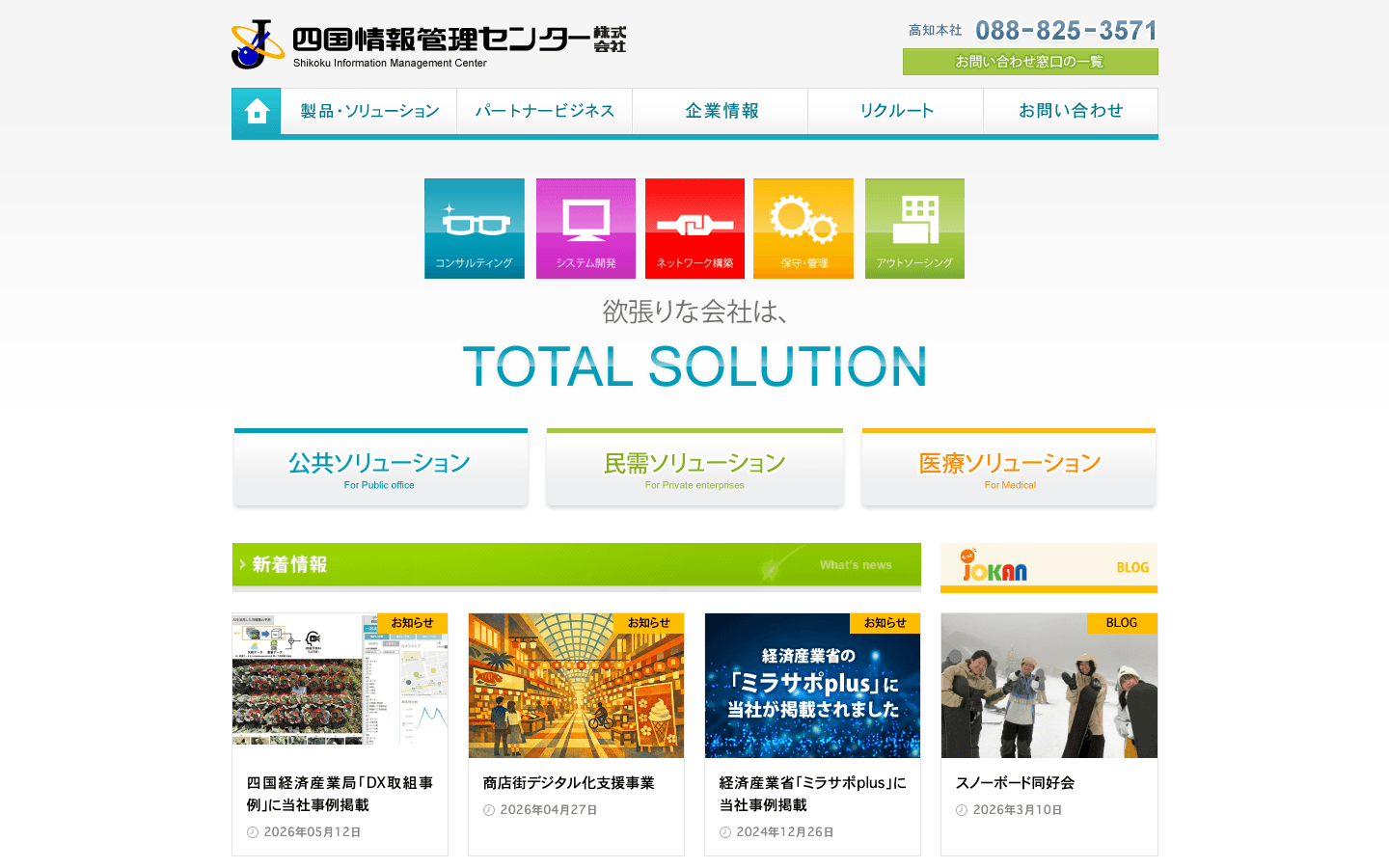Open the スノーボード同好会 blog post
The height and width of the screenshot is (868, 1389).
click(x=1015, y=783)
